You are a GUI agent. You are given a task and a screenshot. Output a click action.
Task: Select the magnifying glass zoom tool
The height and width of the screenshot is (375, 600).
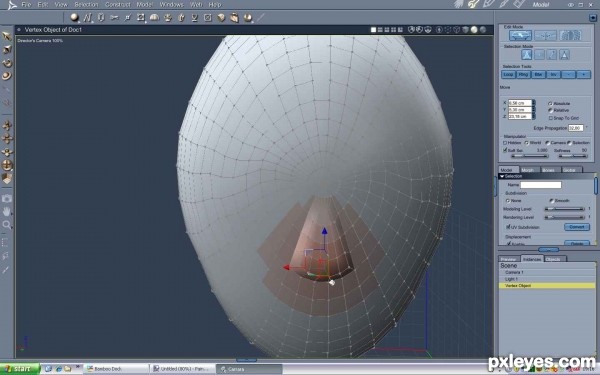click(x=7, y=225)
